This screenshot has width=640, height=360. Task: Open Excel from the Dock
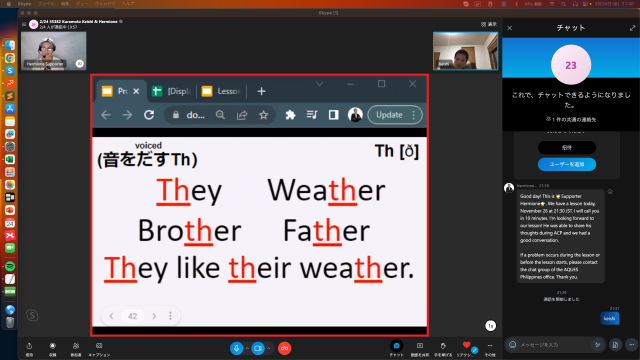[10, 160]
